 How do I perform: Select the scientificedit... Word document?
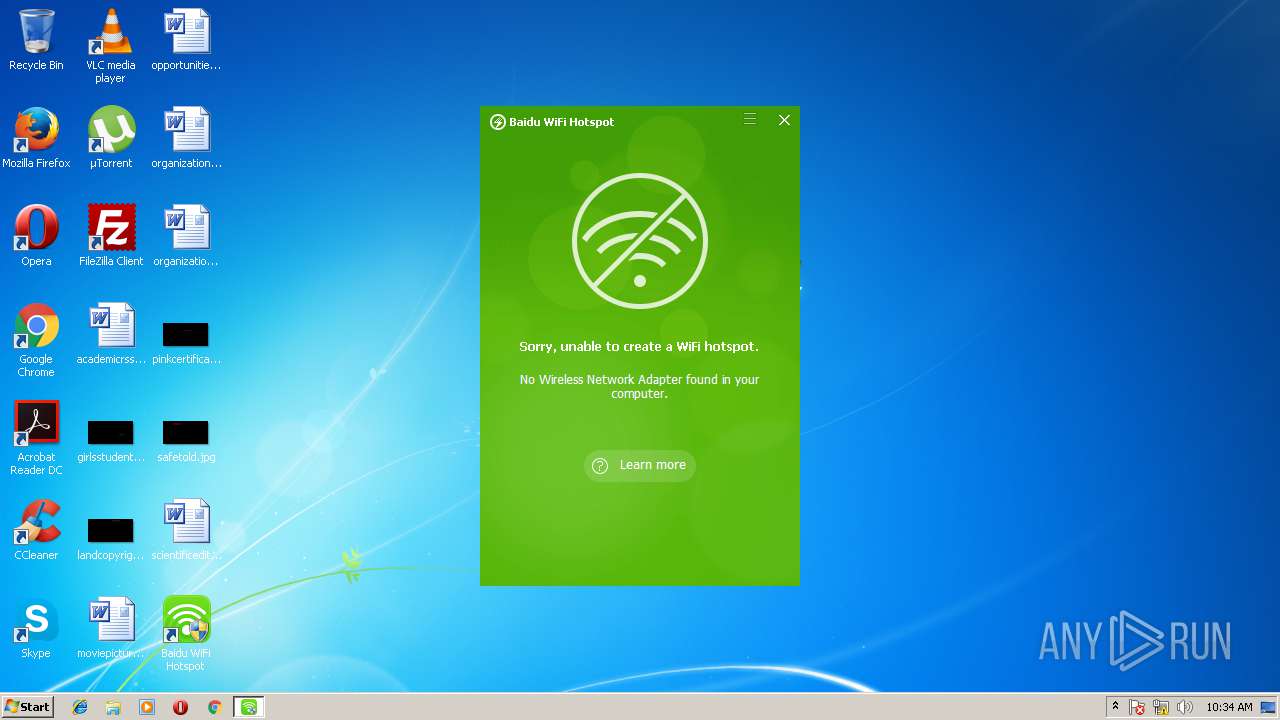pyautogui.click(x=186, y=530)
